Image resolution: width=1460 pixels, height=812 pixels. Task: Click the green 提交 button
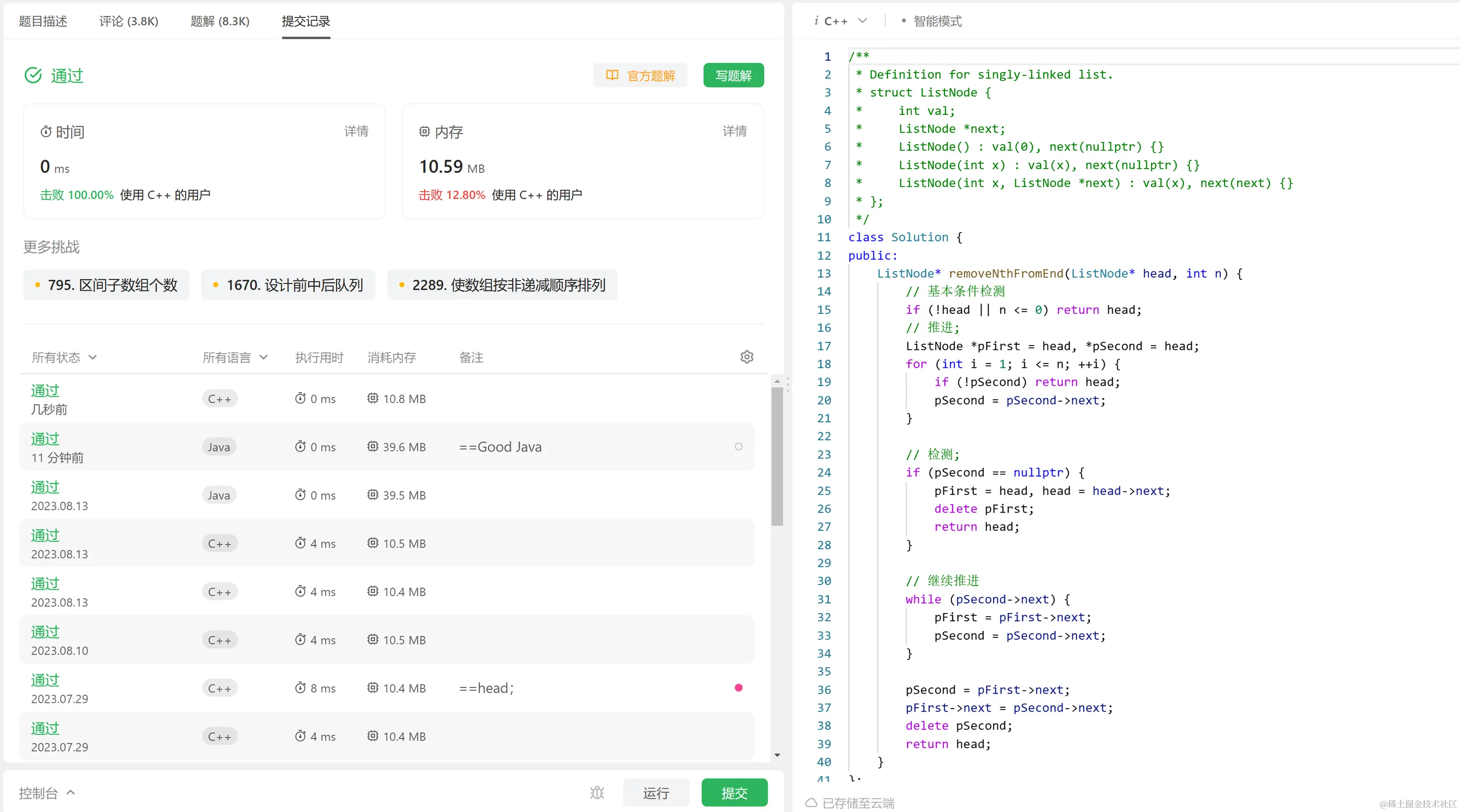click(x=734, y=792)
